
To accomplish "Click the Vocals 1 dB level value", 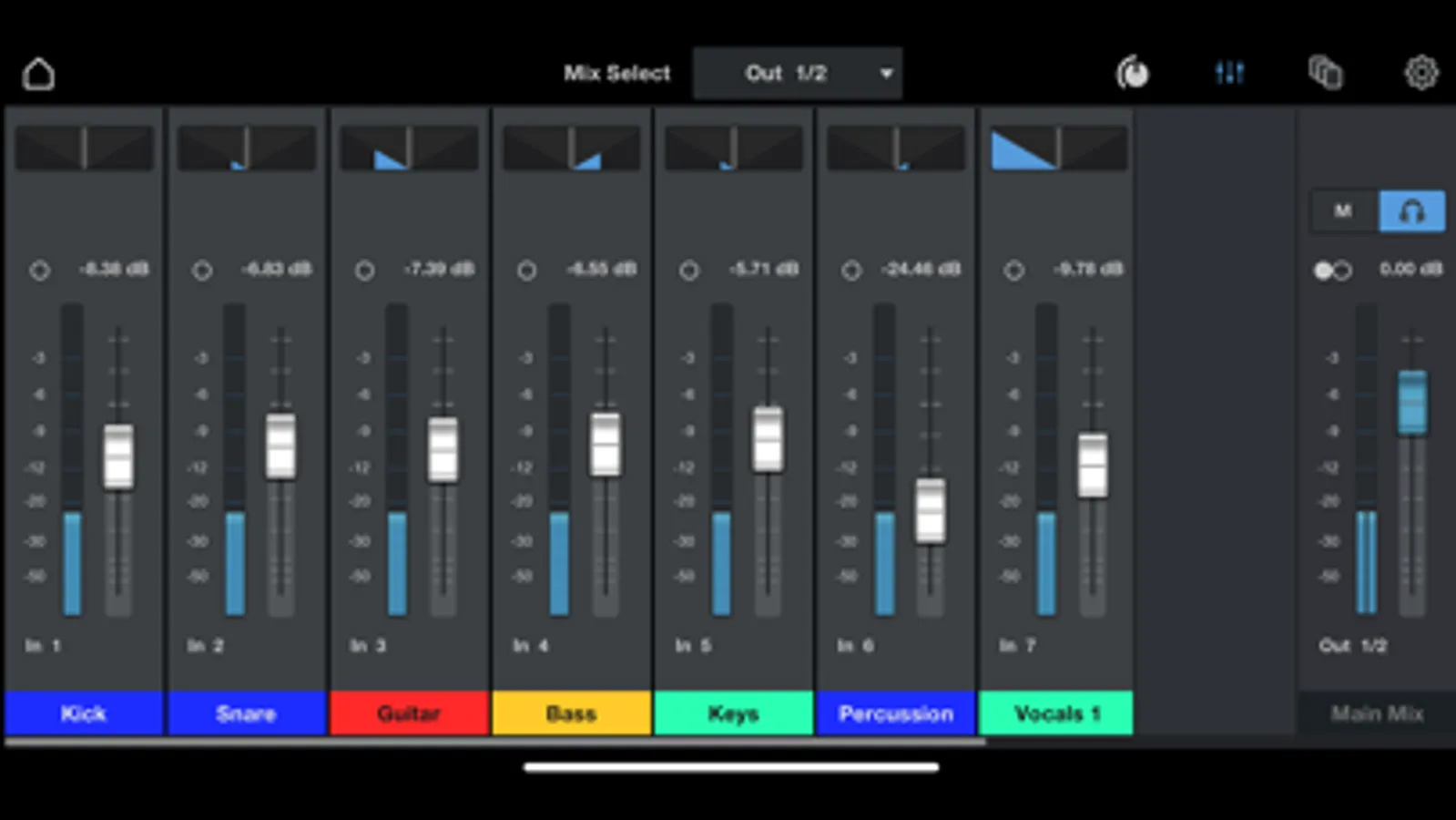I will [1088, 269].
